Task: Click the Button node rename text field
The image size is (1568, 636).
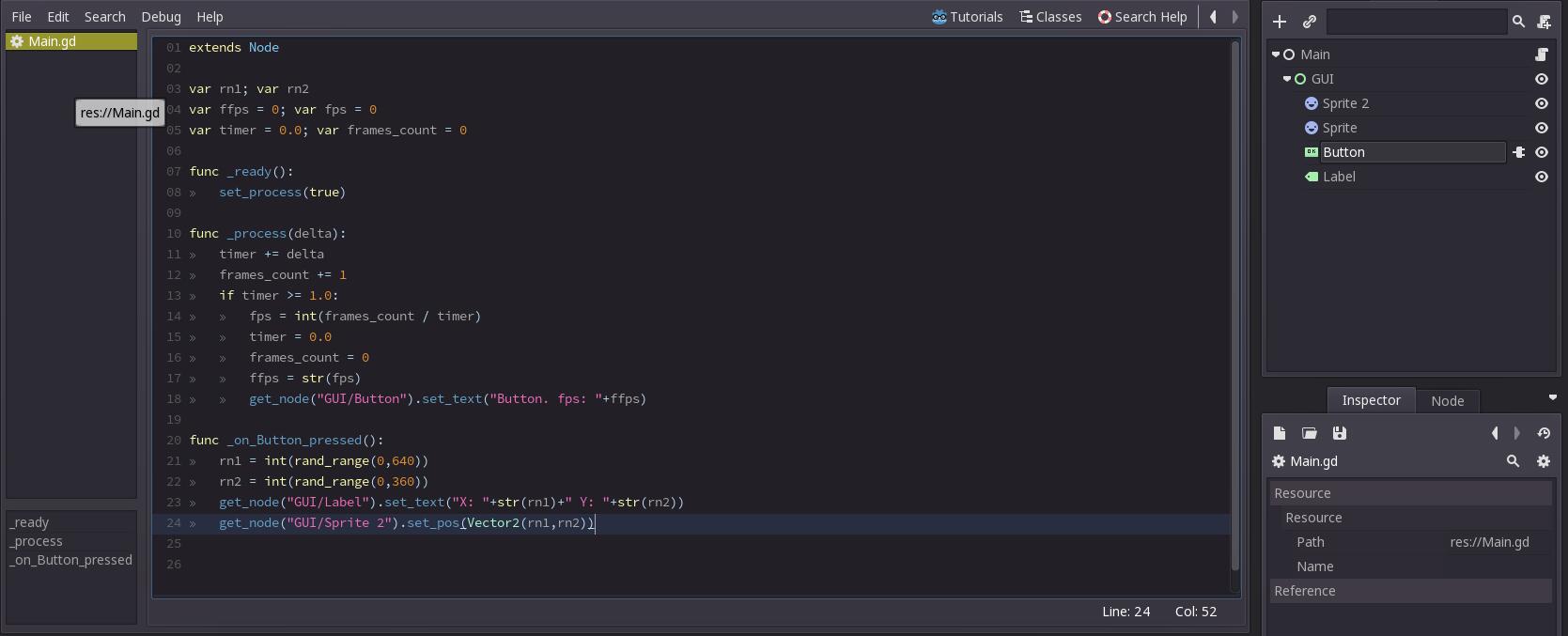Action: tap(1413, 152)
